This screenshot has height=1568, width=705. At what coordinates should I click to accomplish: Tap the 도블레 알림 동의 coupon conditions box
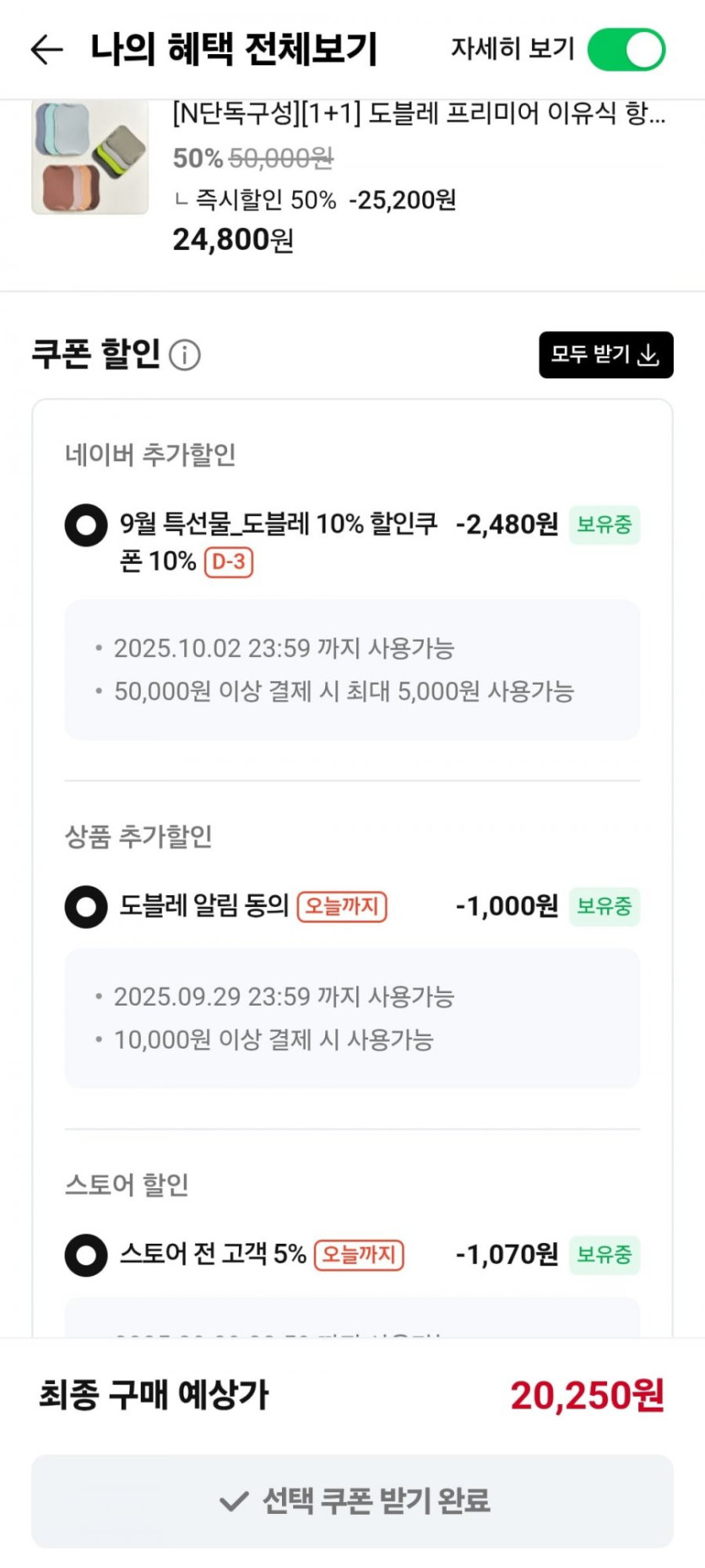352,1017
